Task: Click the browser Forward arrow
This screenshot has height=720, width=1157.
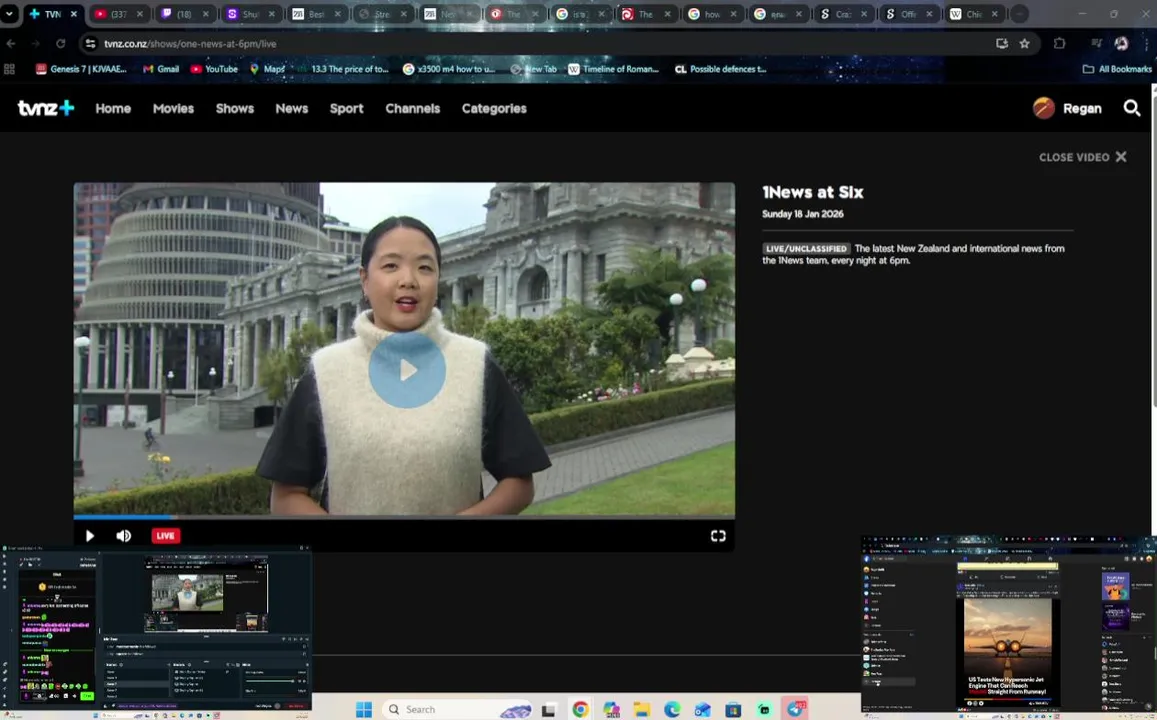Action: click(35, 44)
